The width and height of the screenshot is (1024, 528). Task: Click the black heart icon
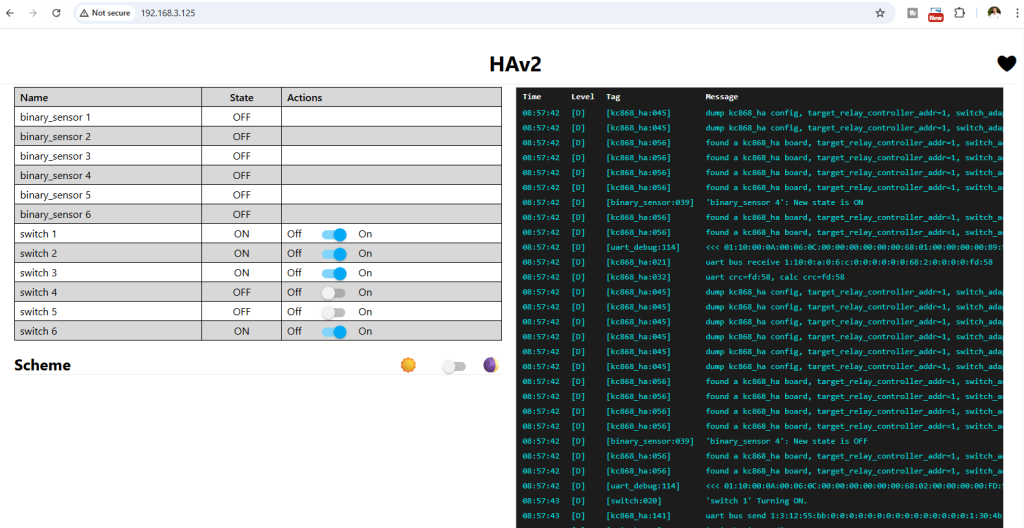click(1006, 64)
